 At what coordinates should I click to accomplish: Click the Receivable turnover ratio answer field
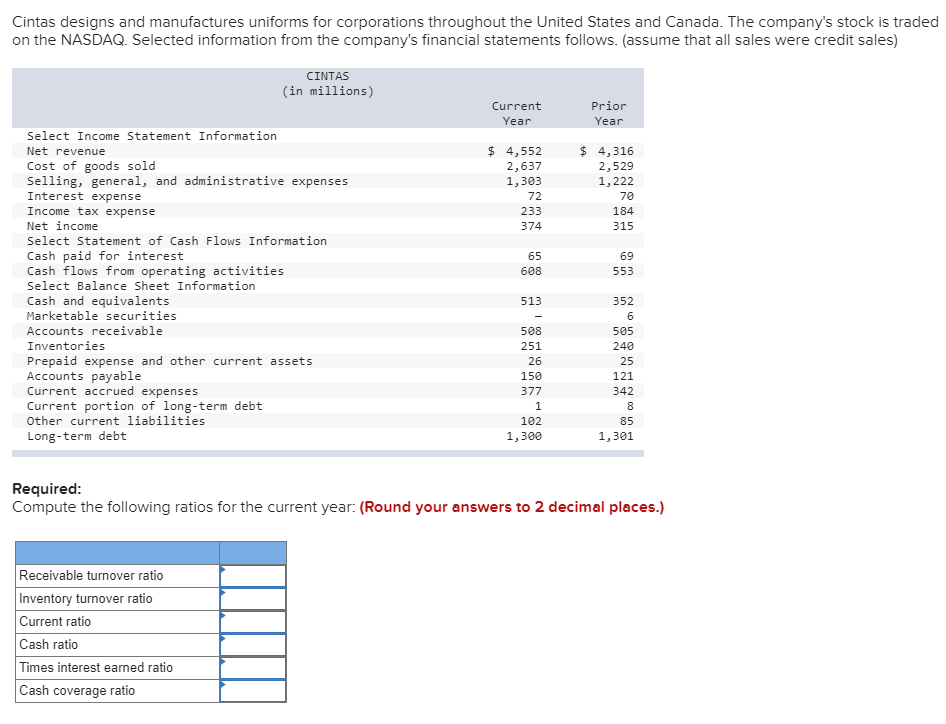coord(253,576)
